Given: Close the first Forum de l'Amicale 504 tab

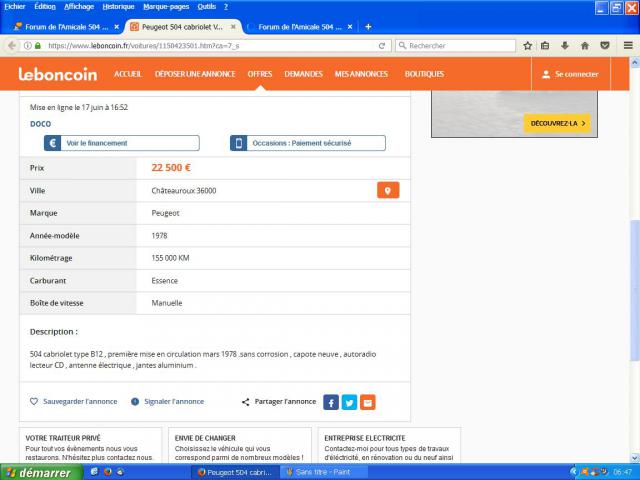Looking at the screenshot, I should (x=116, y=27).
